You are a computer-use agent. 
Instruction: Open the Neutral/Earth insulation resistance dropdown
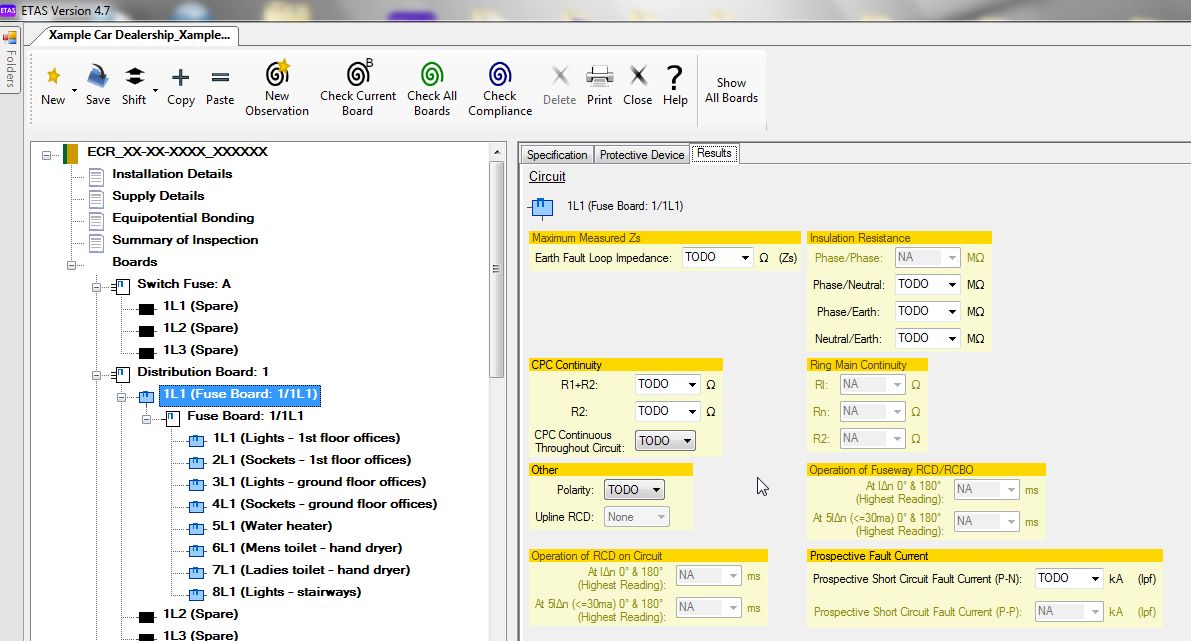point(952,338)
